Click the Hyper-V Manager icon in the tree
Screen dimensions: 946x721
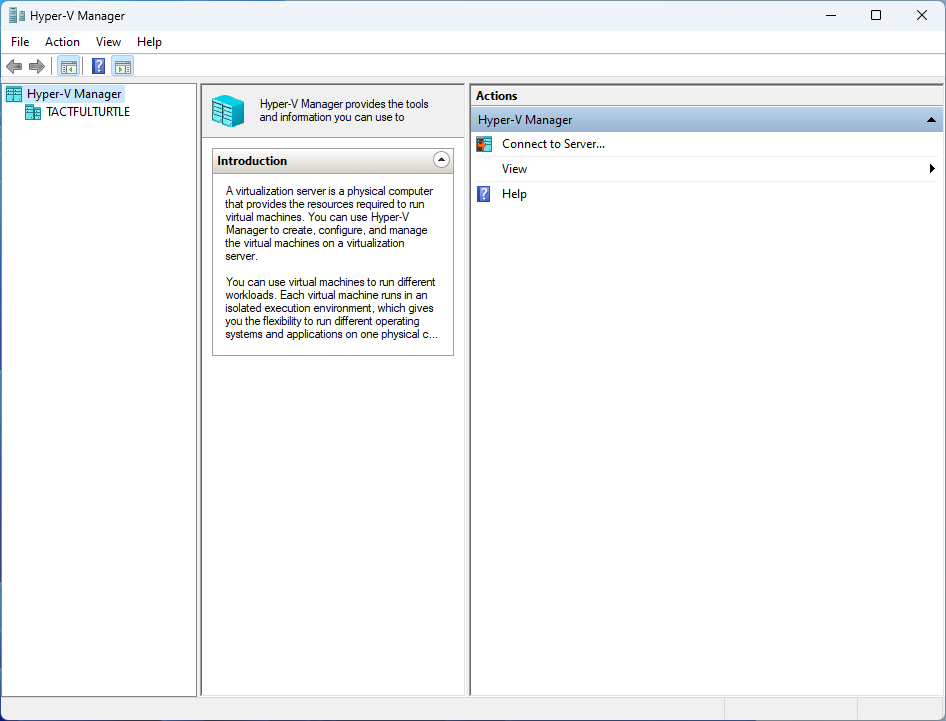tap(13, 93)
